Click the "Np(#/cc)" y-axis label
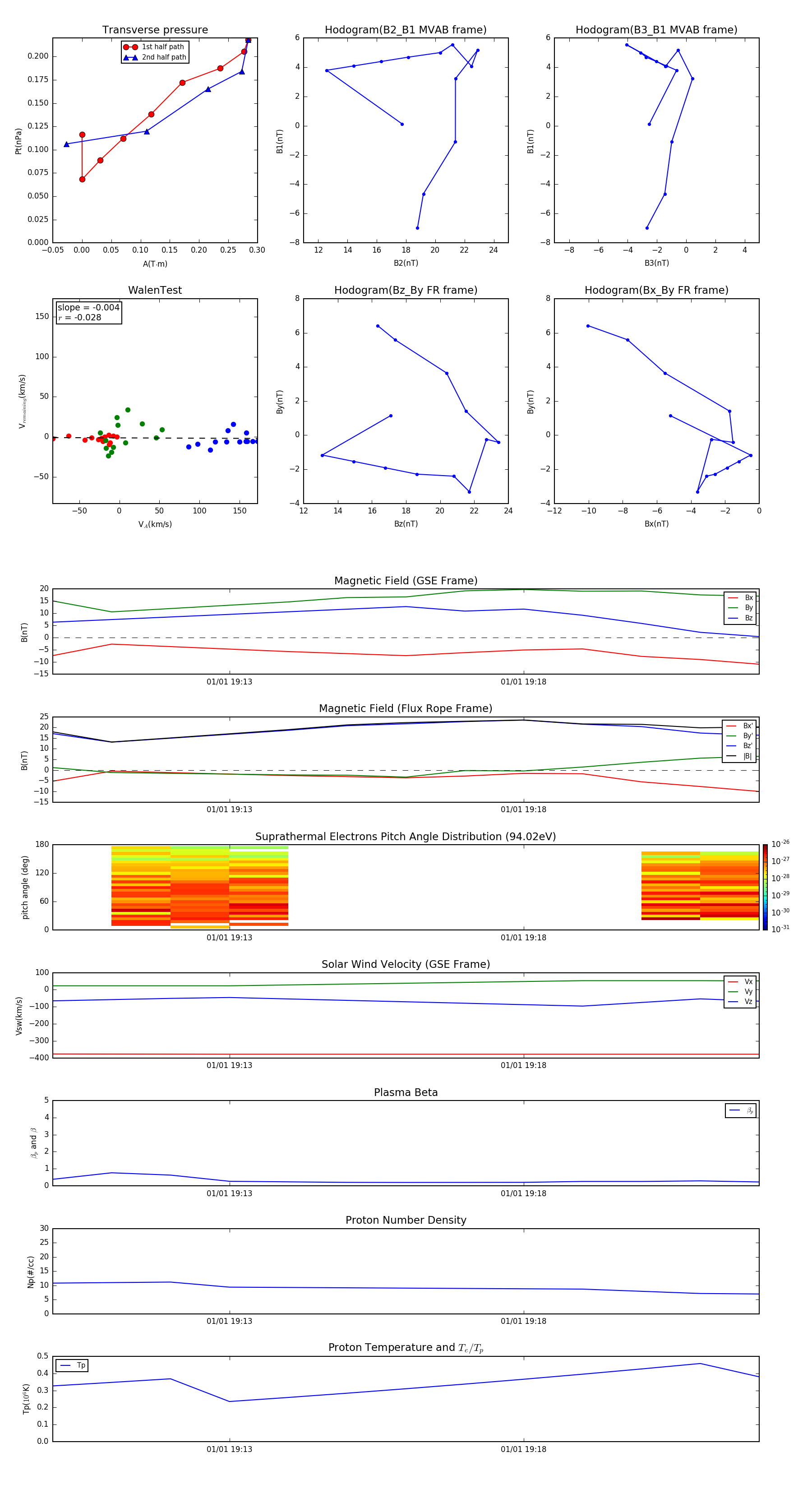Image resolution: width=812 pixels, height=1489 pixels. 31,1272
